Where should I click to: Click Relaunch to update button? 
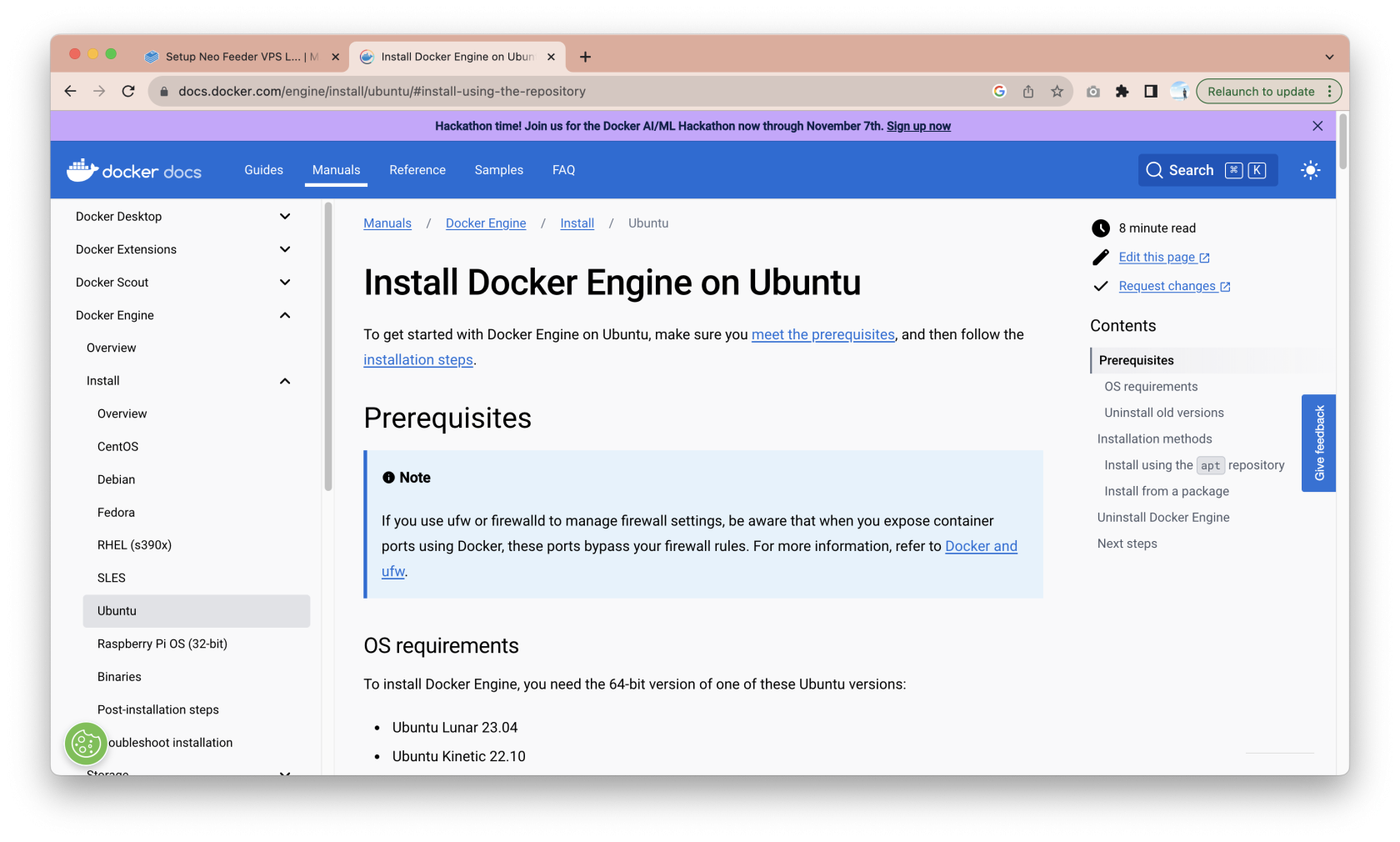(x=1261, y=91)
